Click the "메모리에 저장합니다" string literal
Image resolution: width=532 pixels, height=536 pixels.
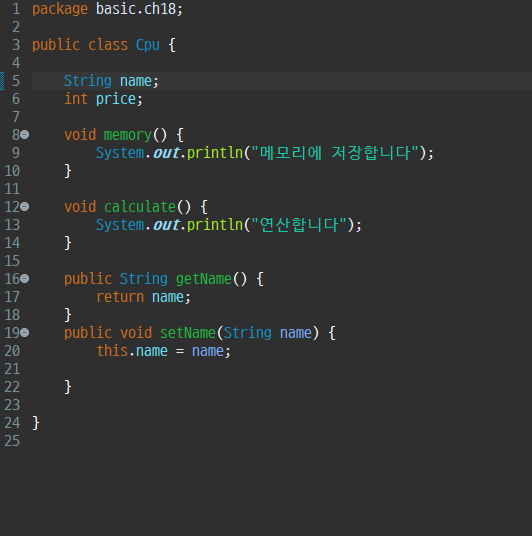coord(335,153)
